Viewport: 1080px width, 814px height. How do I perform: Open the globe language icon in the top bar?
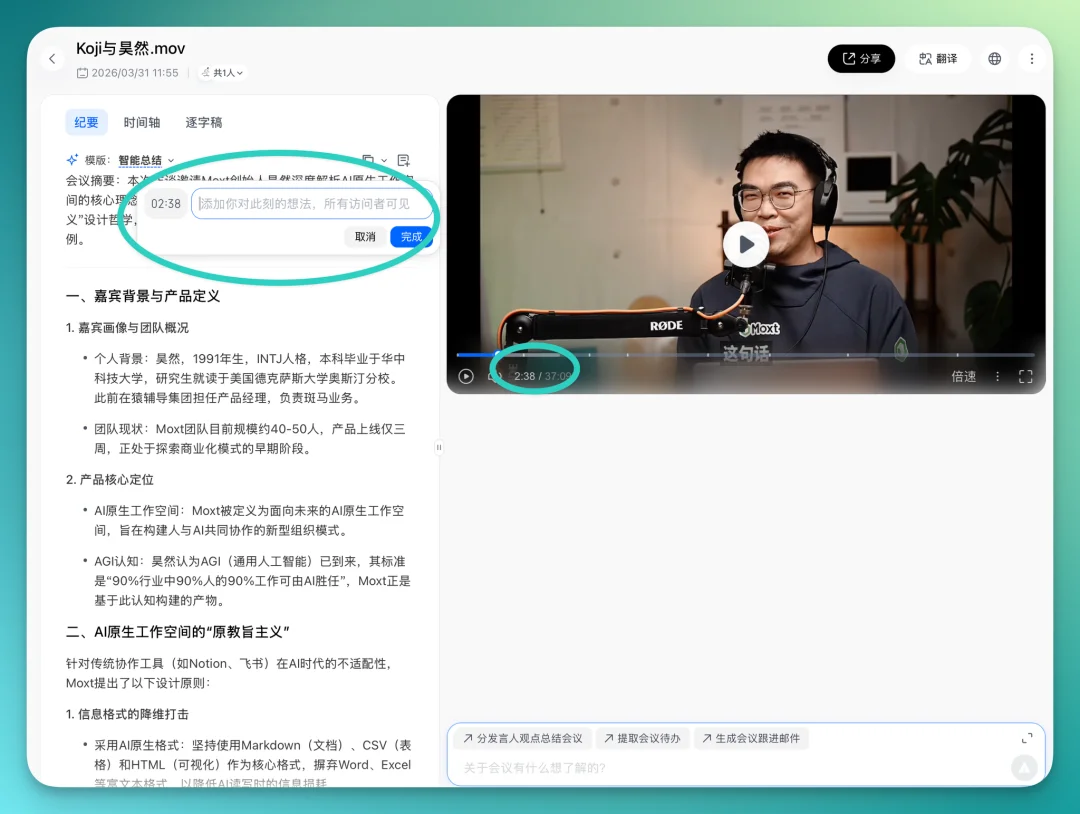pyautogui.click(x=994, y=58)
